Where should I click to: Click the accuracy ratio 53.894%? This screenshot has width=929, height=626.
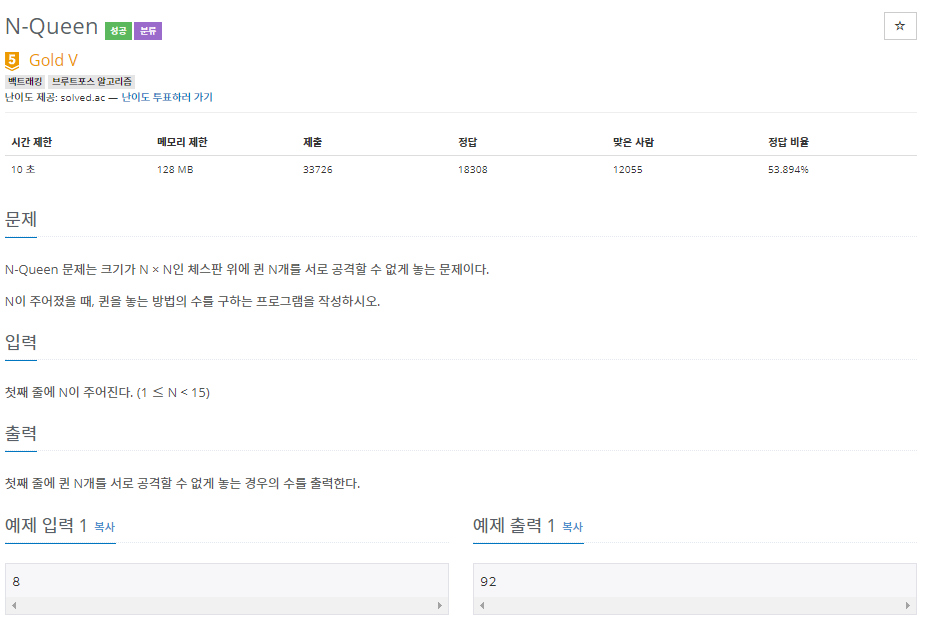(788, 169)
